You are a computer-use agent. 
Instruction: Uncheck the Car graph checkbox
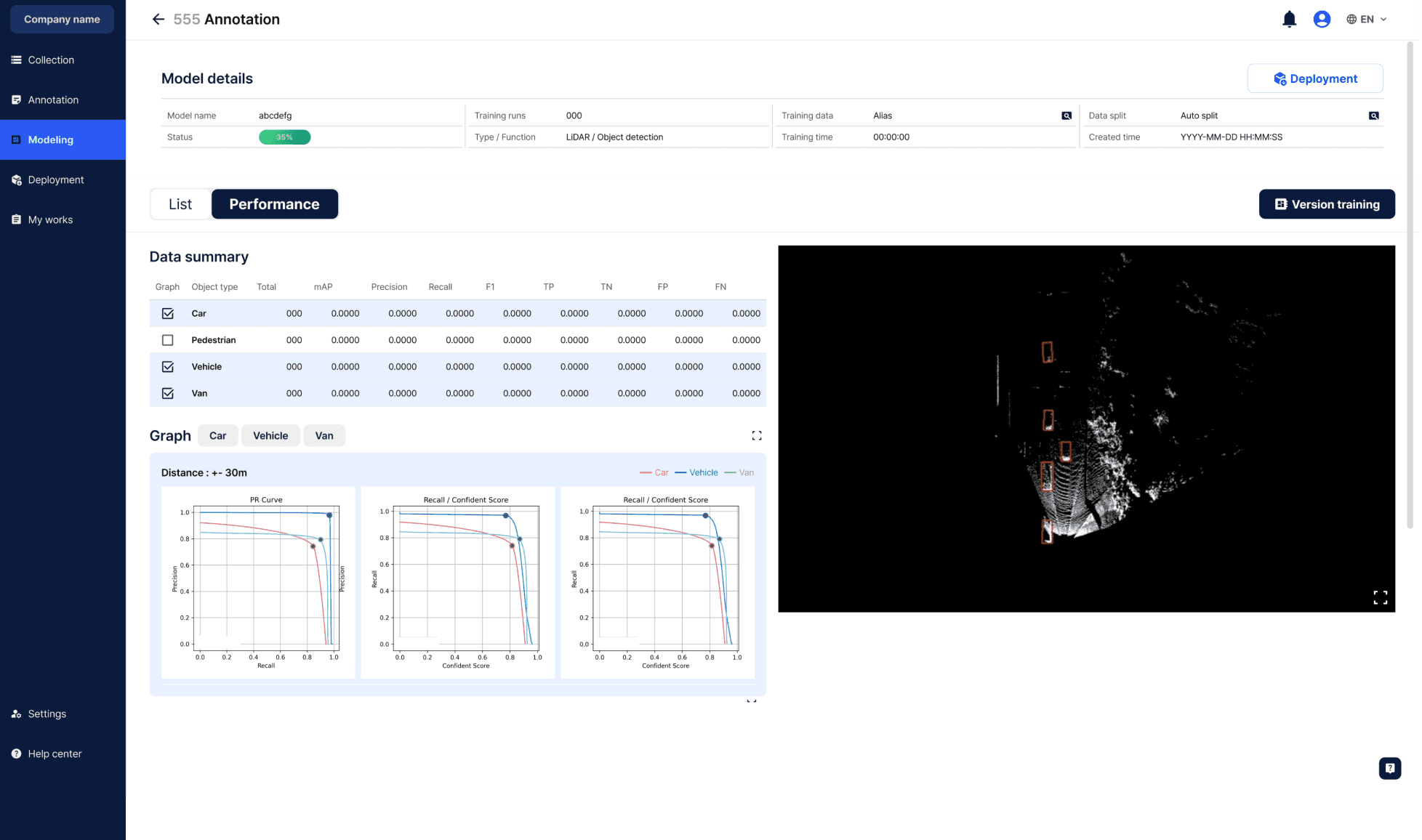pos(168,313)
